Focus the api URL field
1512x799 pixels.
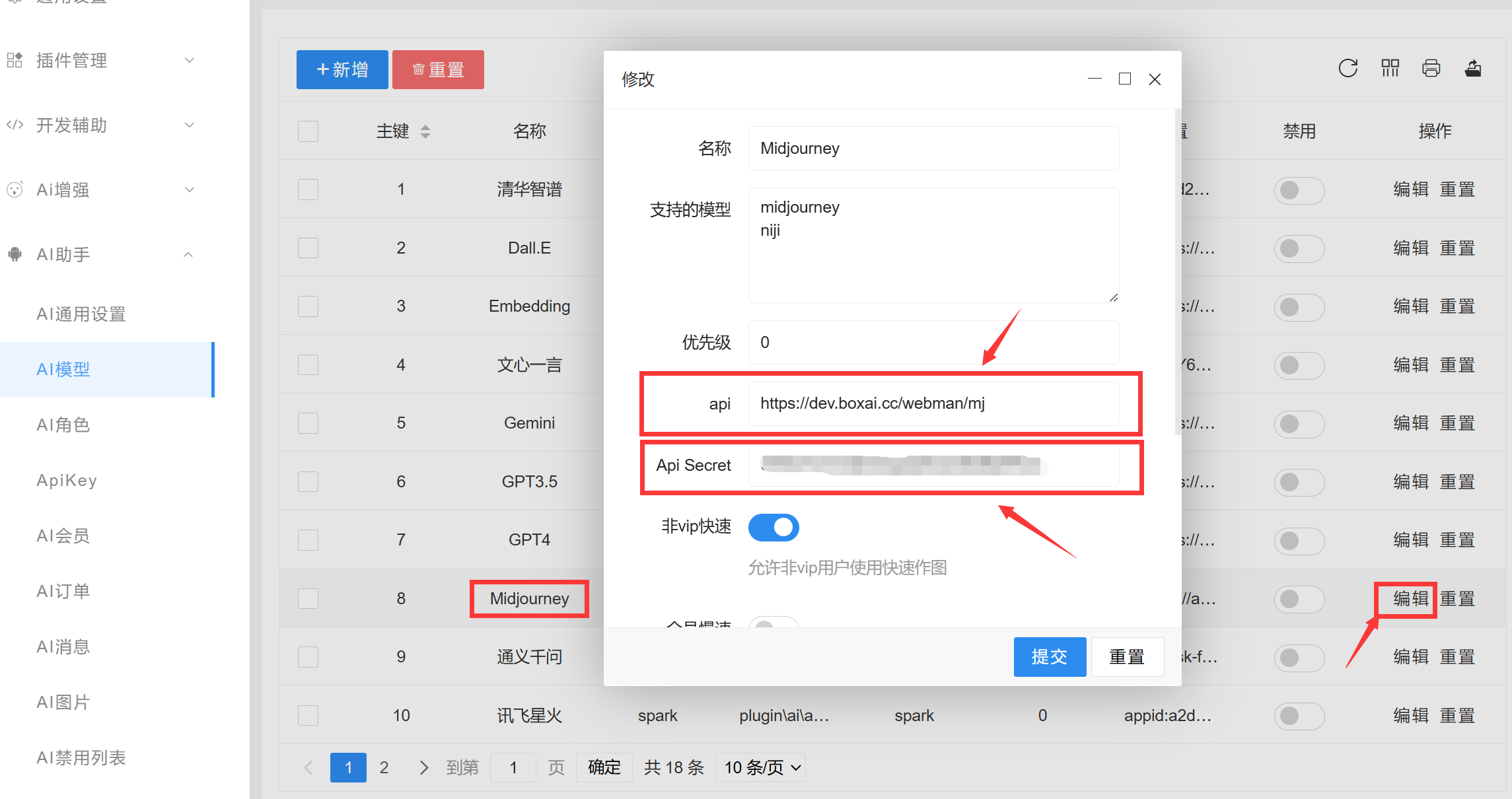point(933,403)
